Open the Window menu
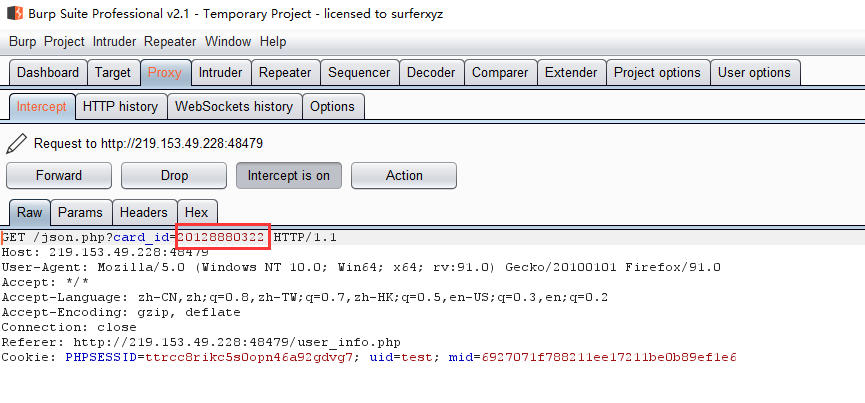Viewport: 865px width, 403px height. tap(228, 41)
